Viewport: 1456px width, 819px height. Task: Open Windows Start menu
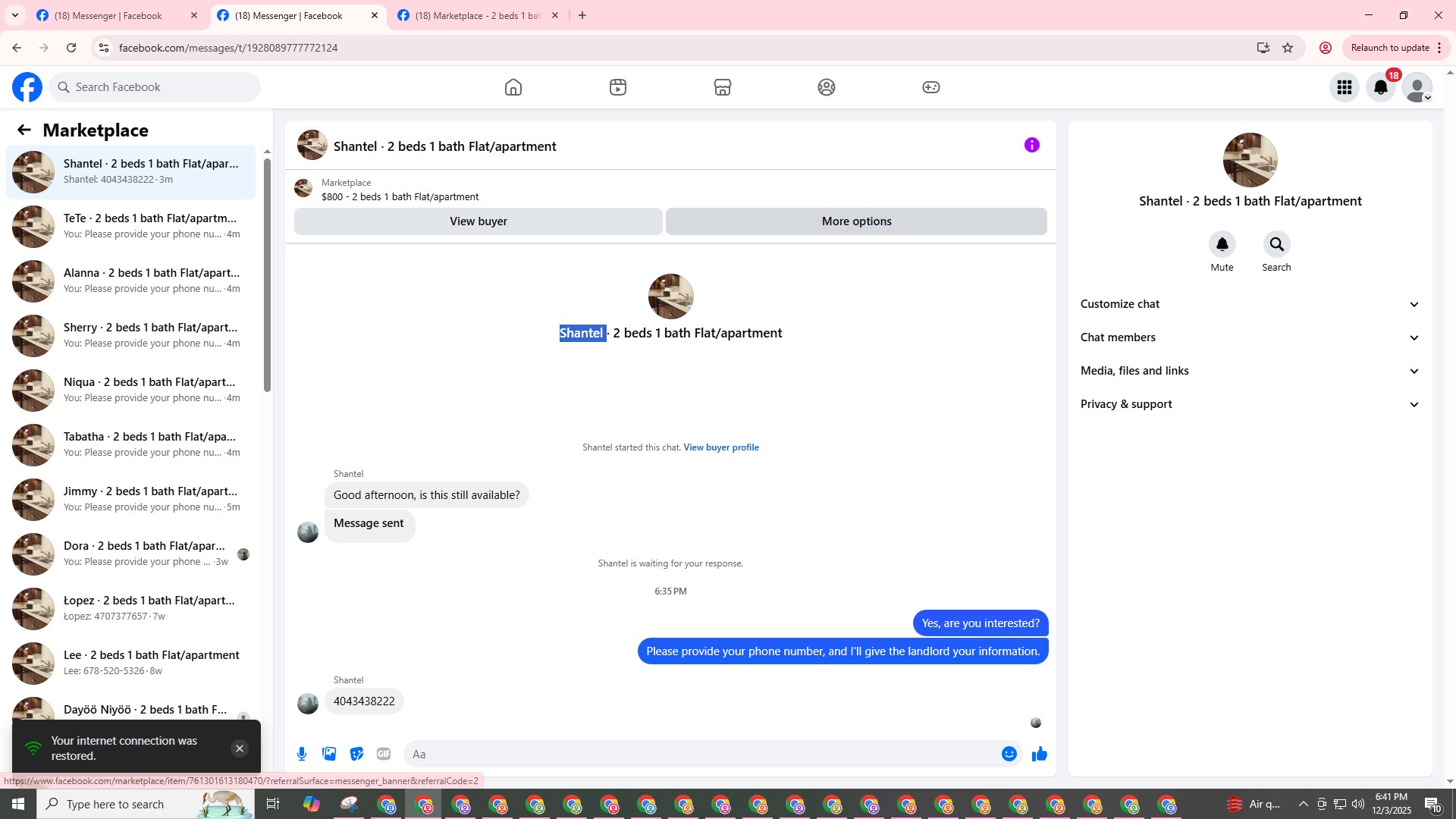[18, 804]
